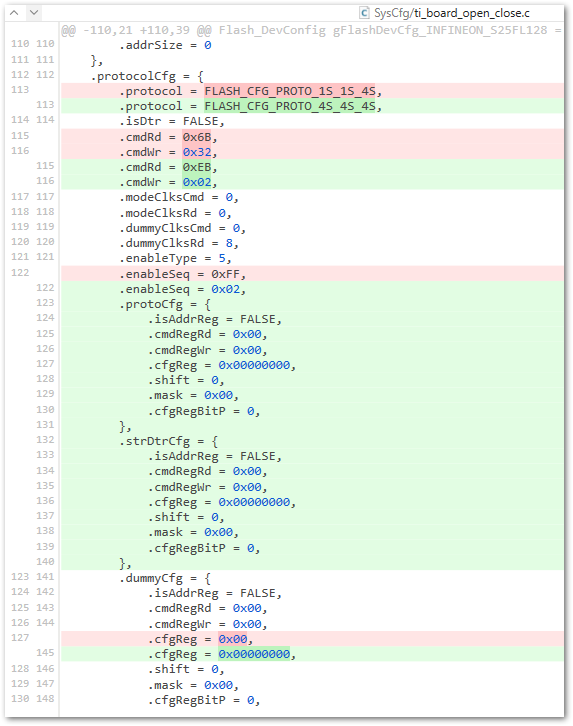Click added line .cmdRd = 0xEB
This screenshot has height=726, width=573.
(x=312, y=167)
